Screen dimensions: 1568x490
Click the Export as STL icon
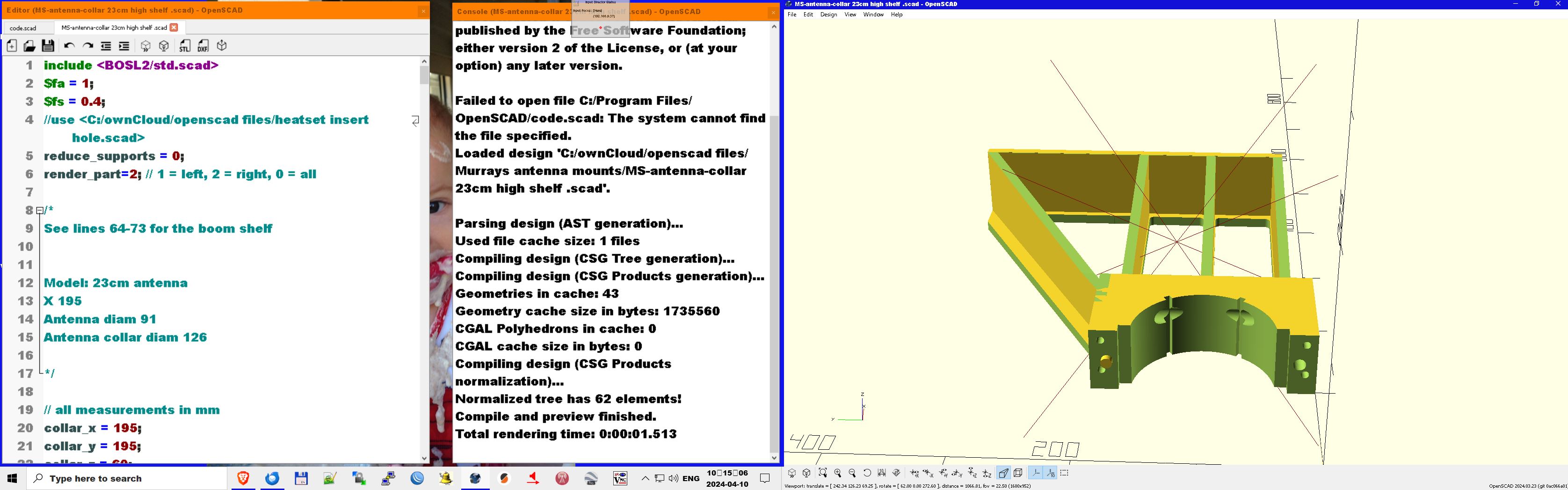184,46
